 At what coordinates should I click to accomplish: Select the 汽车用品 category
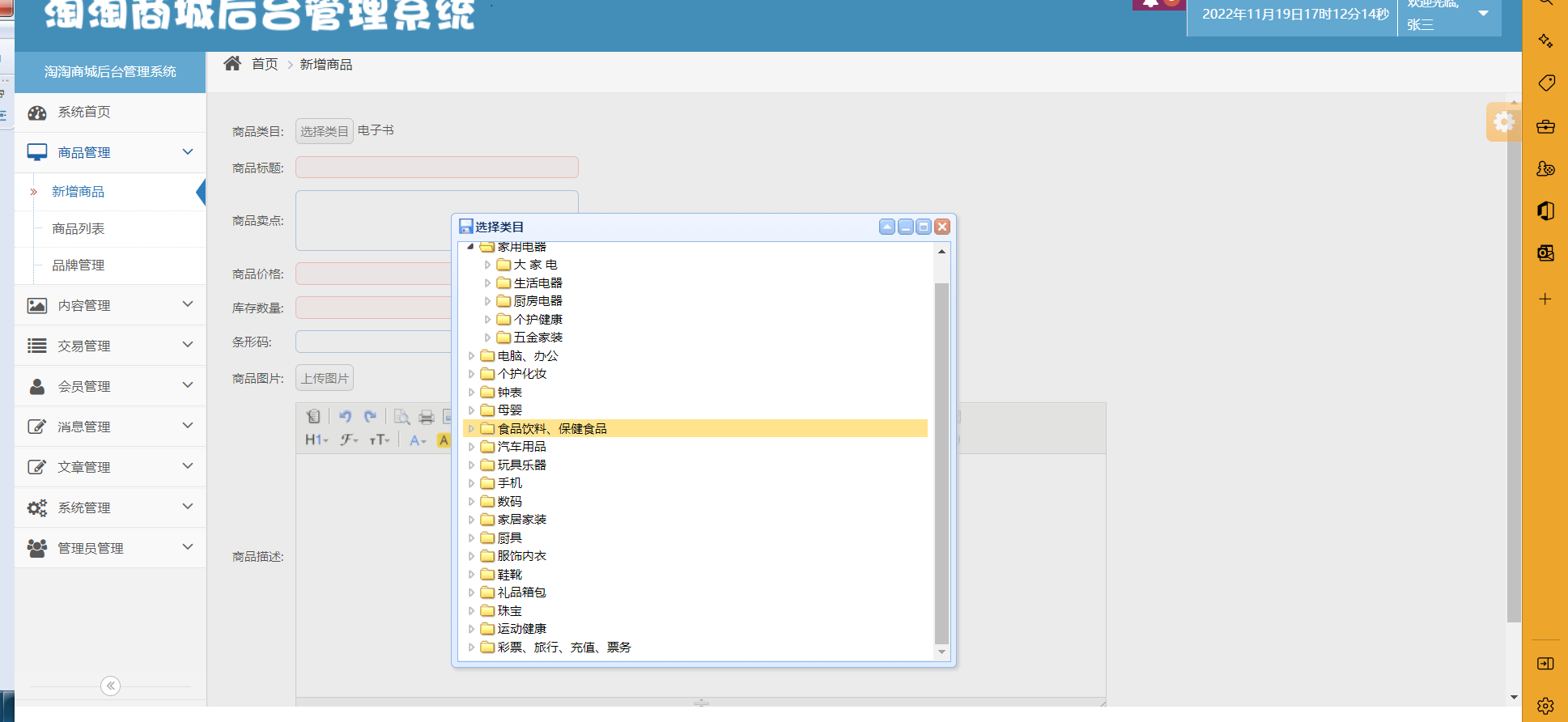(x=522, y=447)
